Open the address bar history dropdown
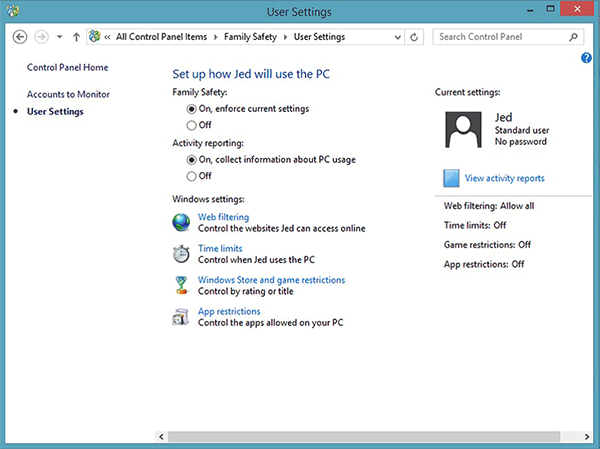600x449 pixels. 398,37
